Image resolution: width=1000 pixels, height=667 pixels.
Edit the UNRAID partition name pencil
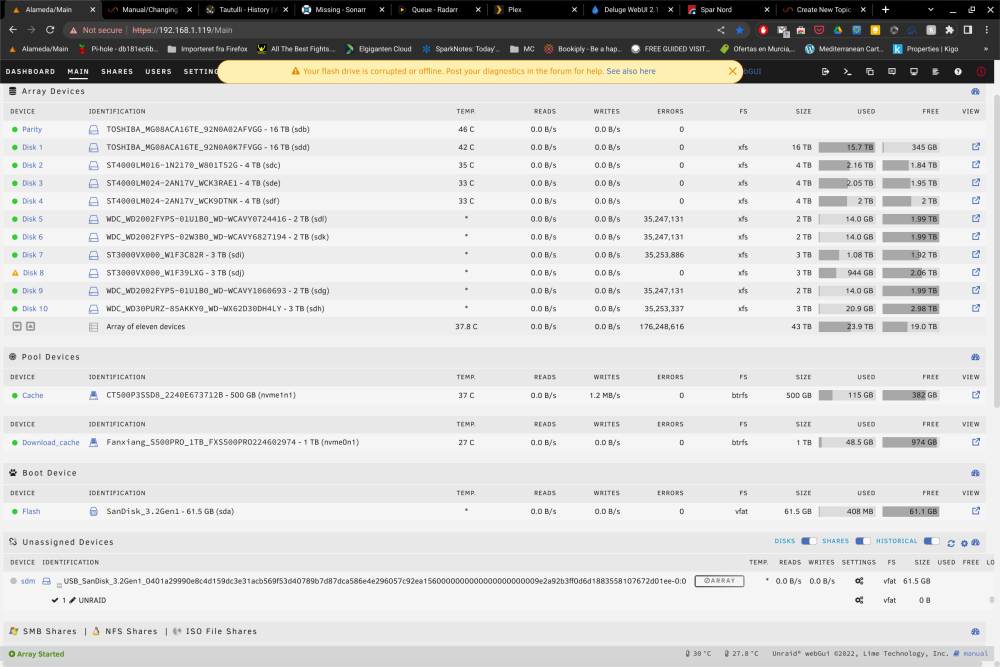pos(72,600)
